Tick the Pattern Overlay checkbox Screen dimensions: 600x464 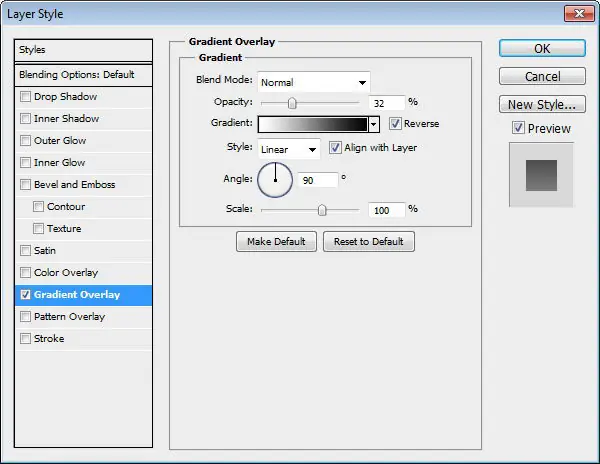pyautogui.click(x=25, y=316)
